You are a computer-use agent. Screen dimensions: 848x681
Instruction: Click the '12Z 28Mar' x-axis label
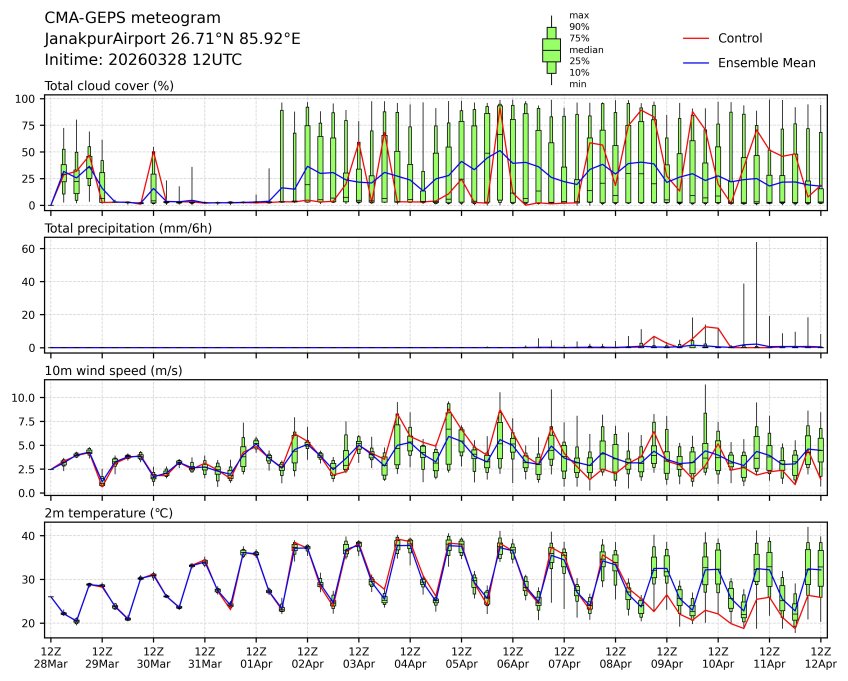tap(51, 657)
